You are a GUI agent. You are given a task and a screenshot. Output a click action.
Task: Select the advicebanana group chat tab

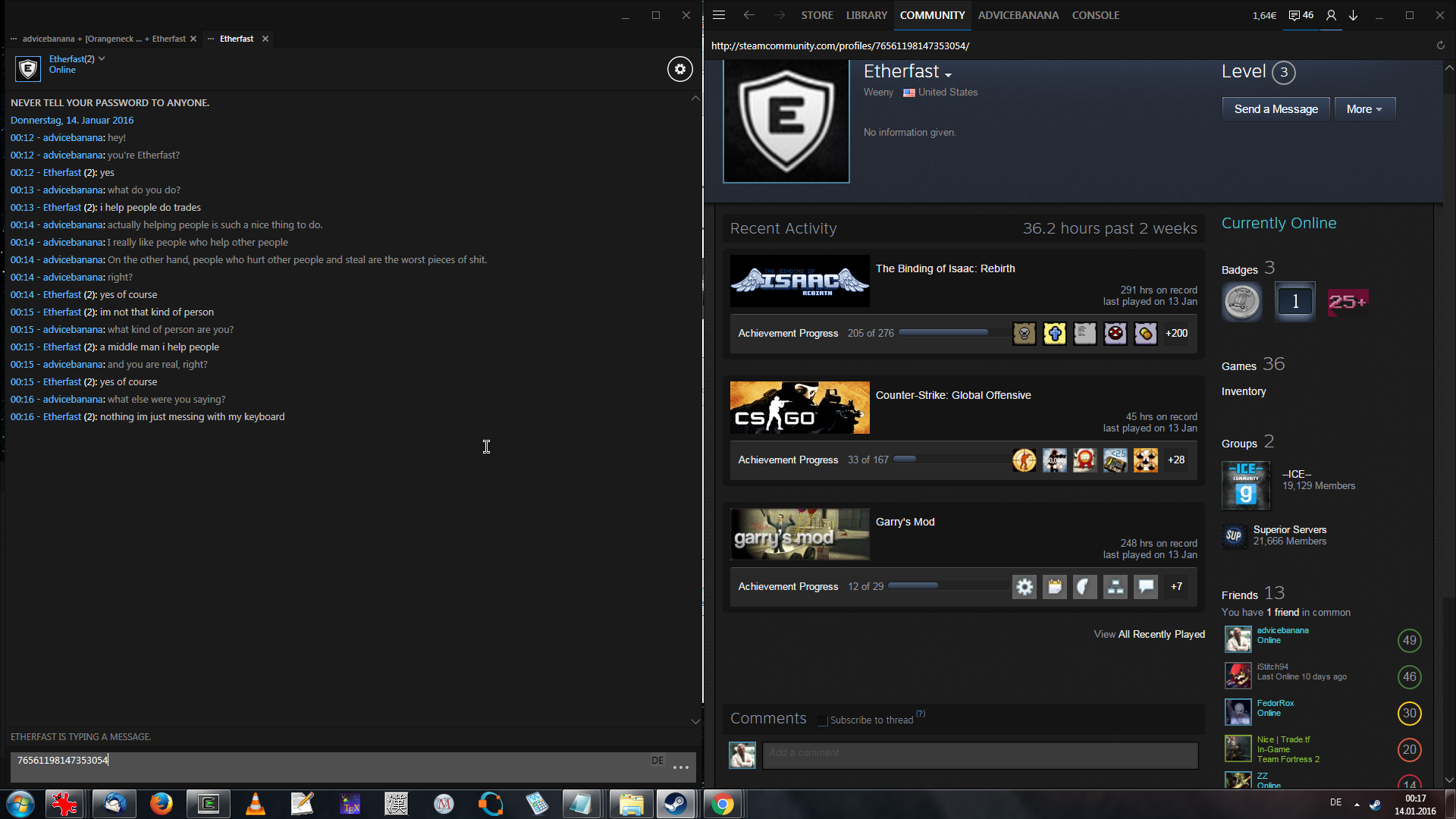[103, 39]
